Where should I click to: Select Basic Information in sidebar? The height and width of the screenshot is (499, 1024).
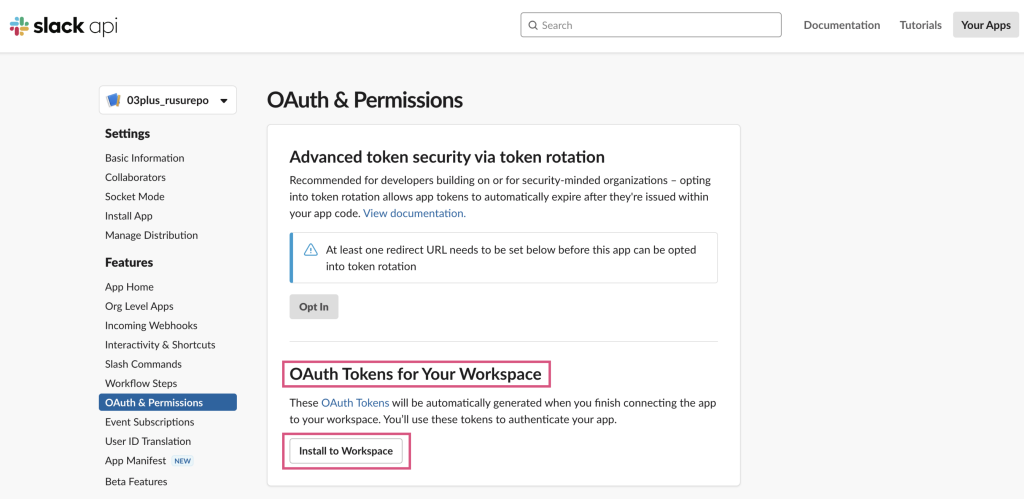(144, 158)
